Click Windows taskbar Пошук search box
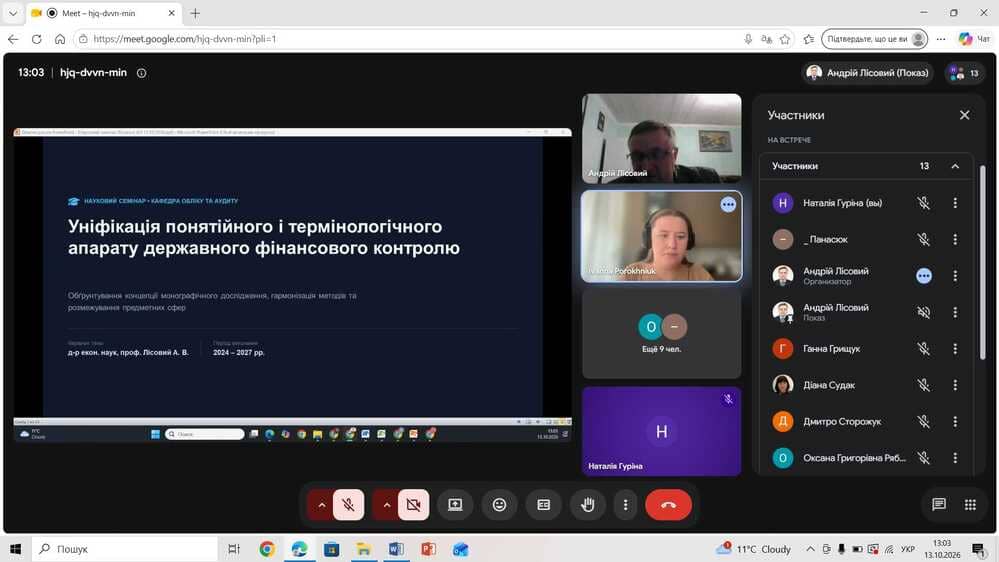Screen dimensions: 999x562 pyautogui.click(x=124, y=549)
